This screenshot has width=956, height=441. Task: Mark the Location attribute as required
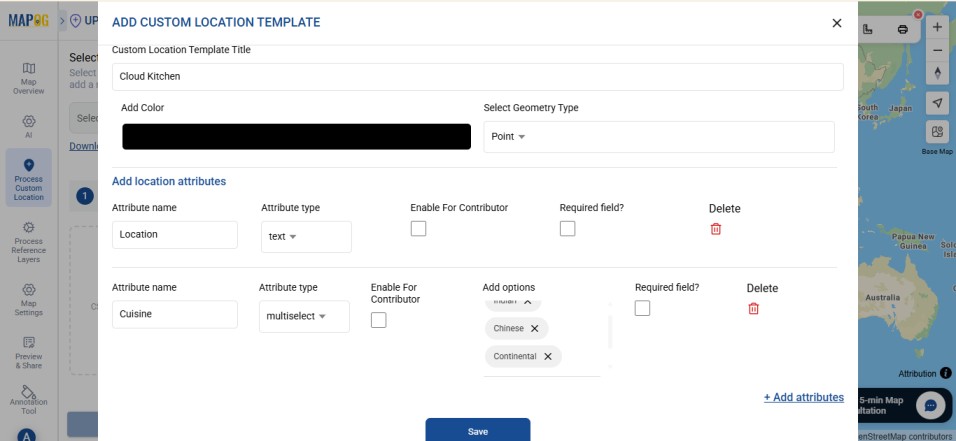coord(568,229)
